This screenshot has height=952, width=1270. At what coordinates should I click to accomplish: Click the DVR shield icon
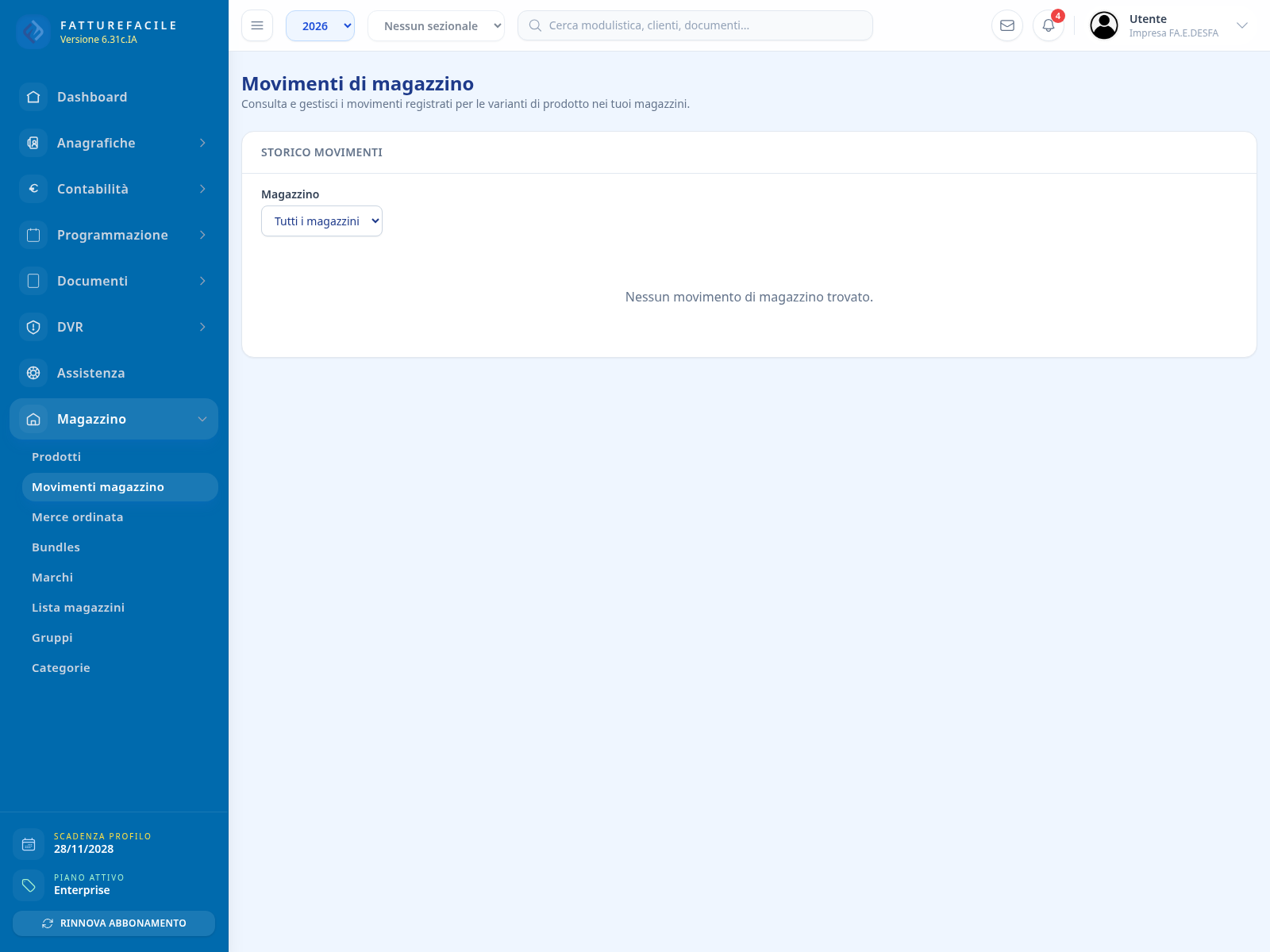[x=33, y=327]
